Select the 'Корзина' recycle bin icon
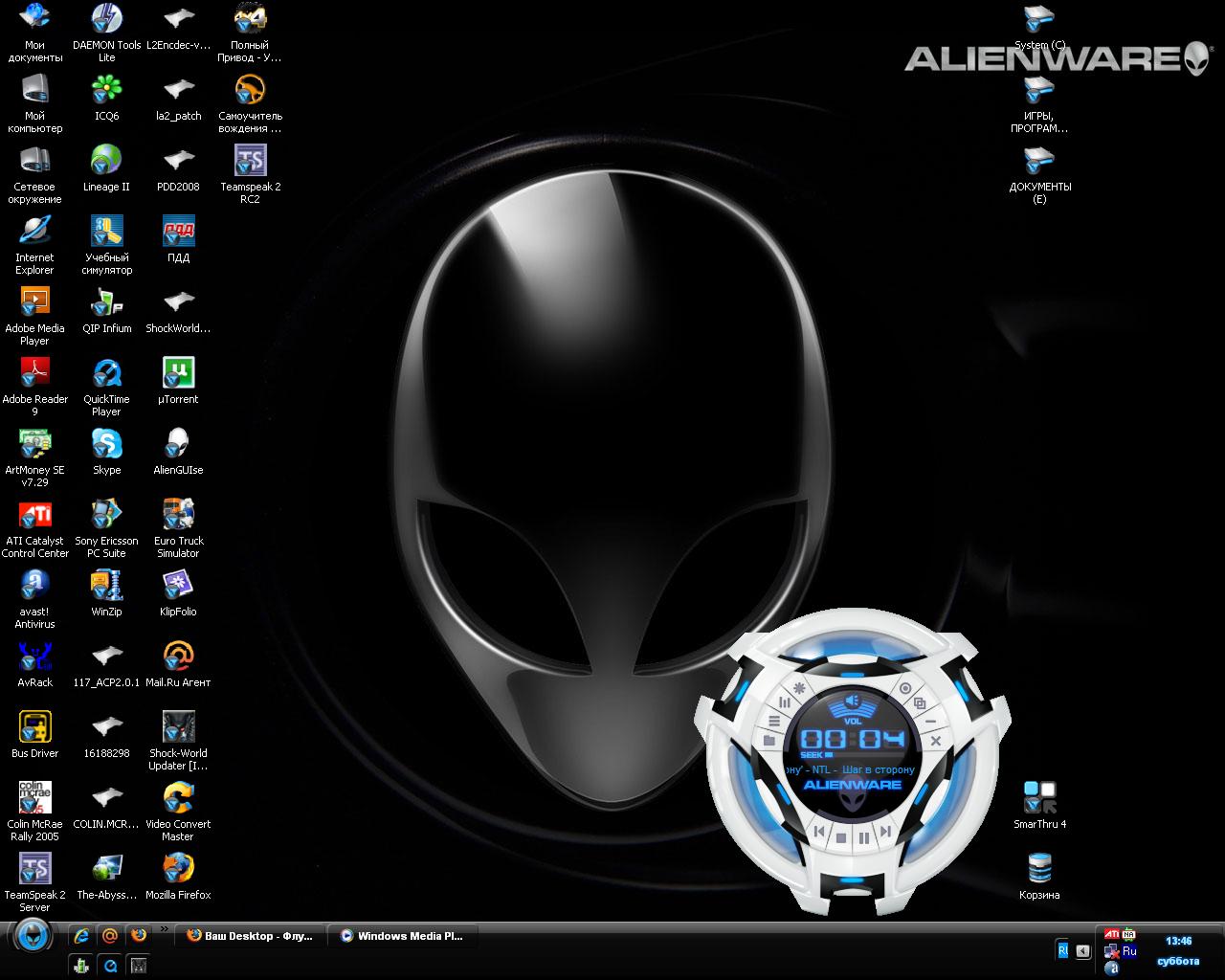This screenshot has height=980, width=1225. coord(1039,877)
